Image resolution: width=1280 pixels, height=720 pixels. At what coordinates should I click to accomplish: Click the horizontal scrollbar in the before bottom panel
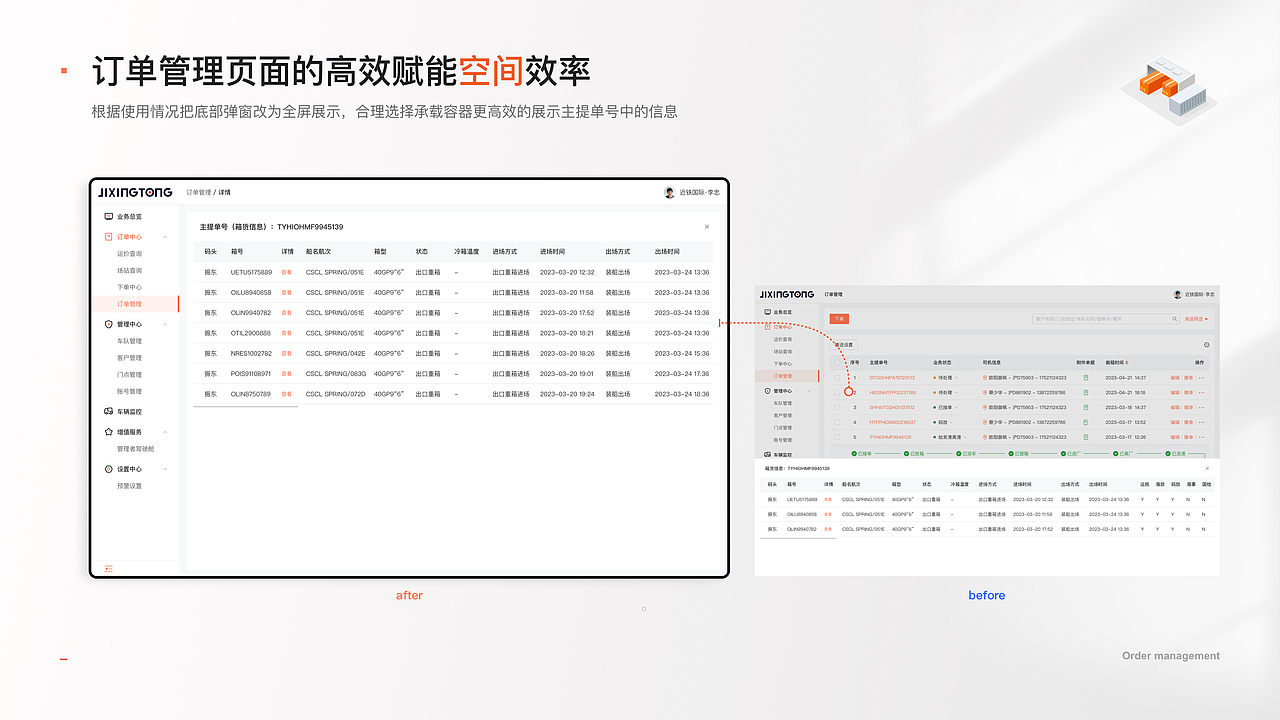pyautogui.click(x=797, y=538)
